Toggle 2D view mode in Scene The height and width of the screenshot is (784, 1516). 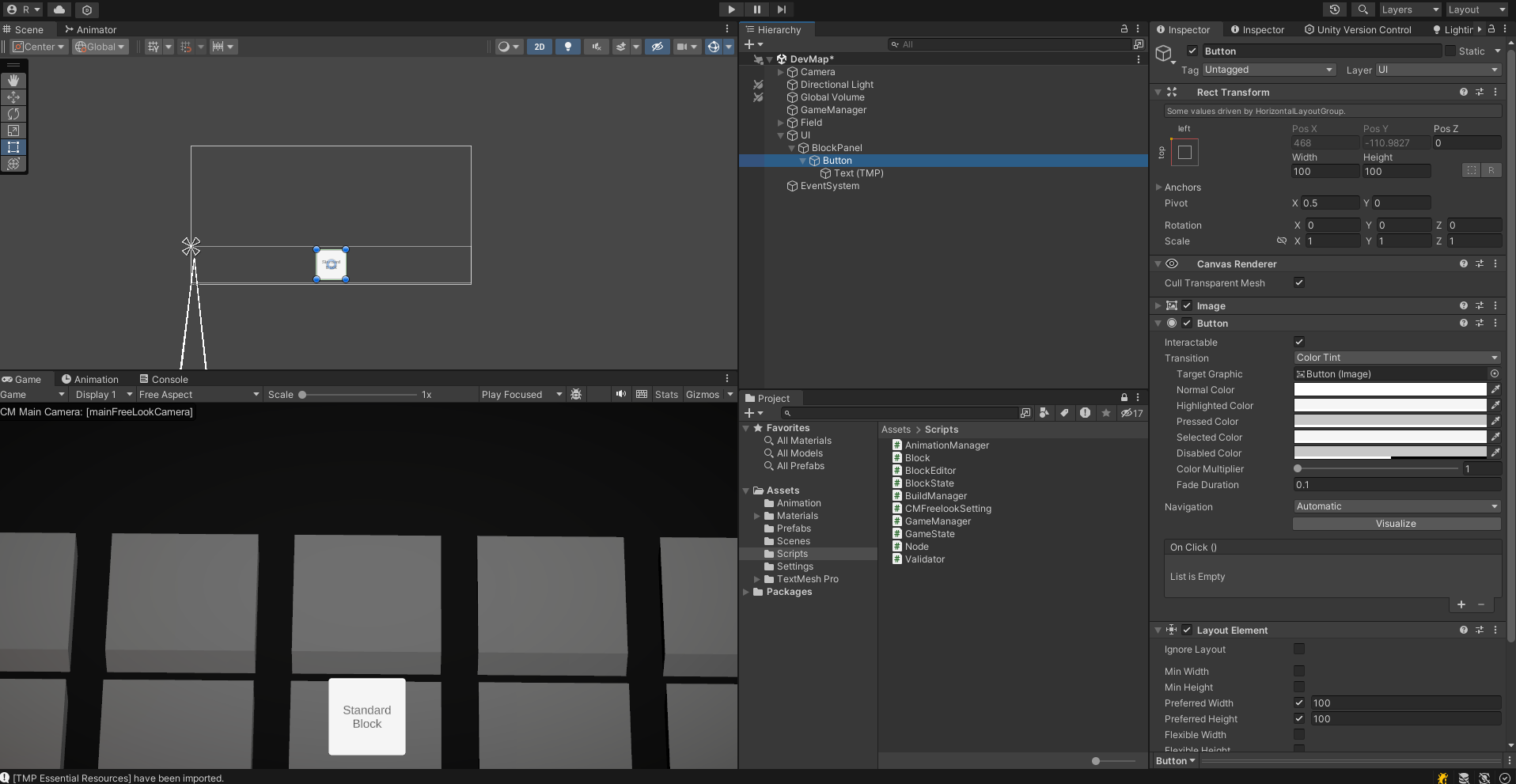tap(540, 47)
